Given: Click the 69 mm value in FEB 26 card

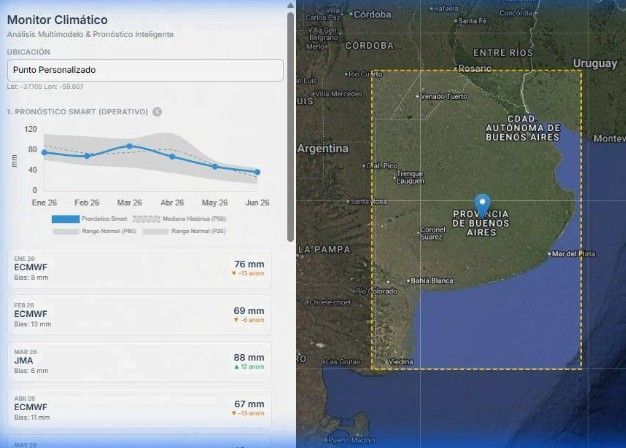Looking at the screenshot, I should pyautogui.click(x=249, y=311).
